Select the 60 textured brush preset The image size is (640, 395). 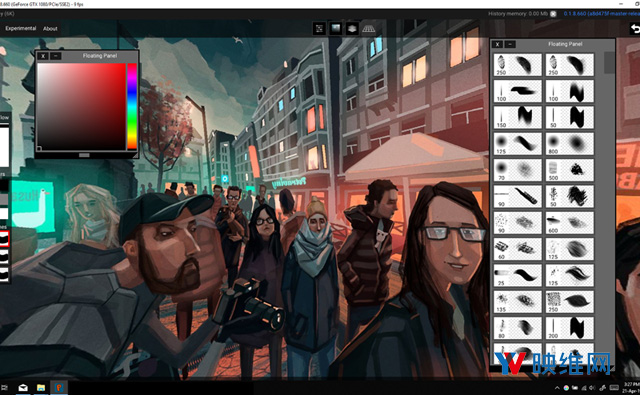point(518,249)
